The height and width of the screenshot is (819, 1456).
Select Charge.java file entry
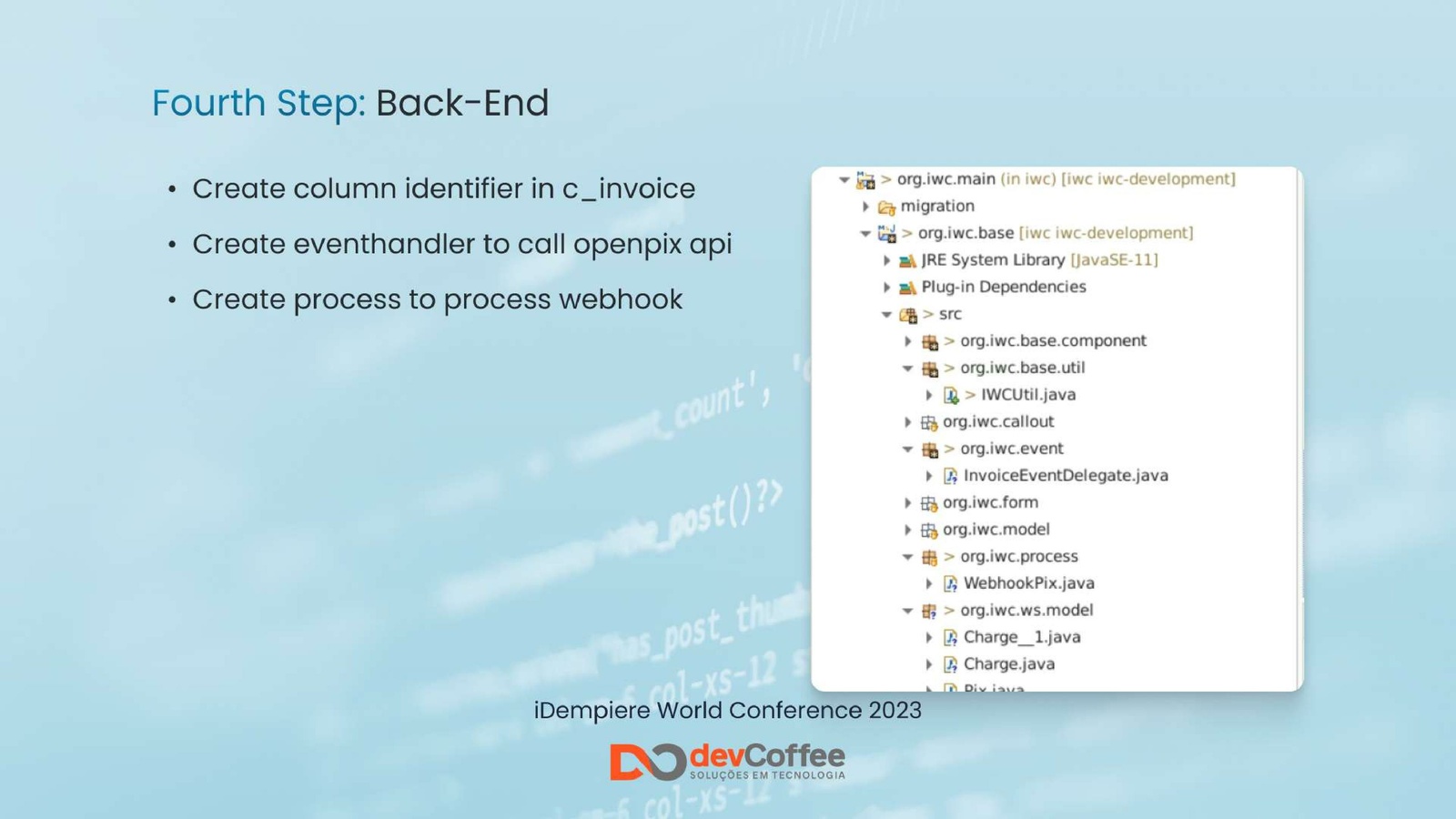coord(1008,664)
